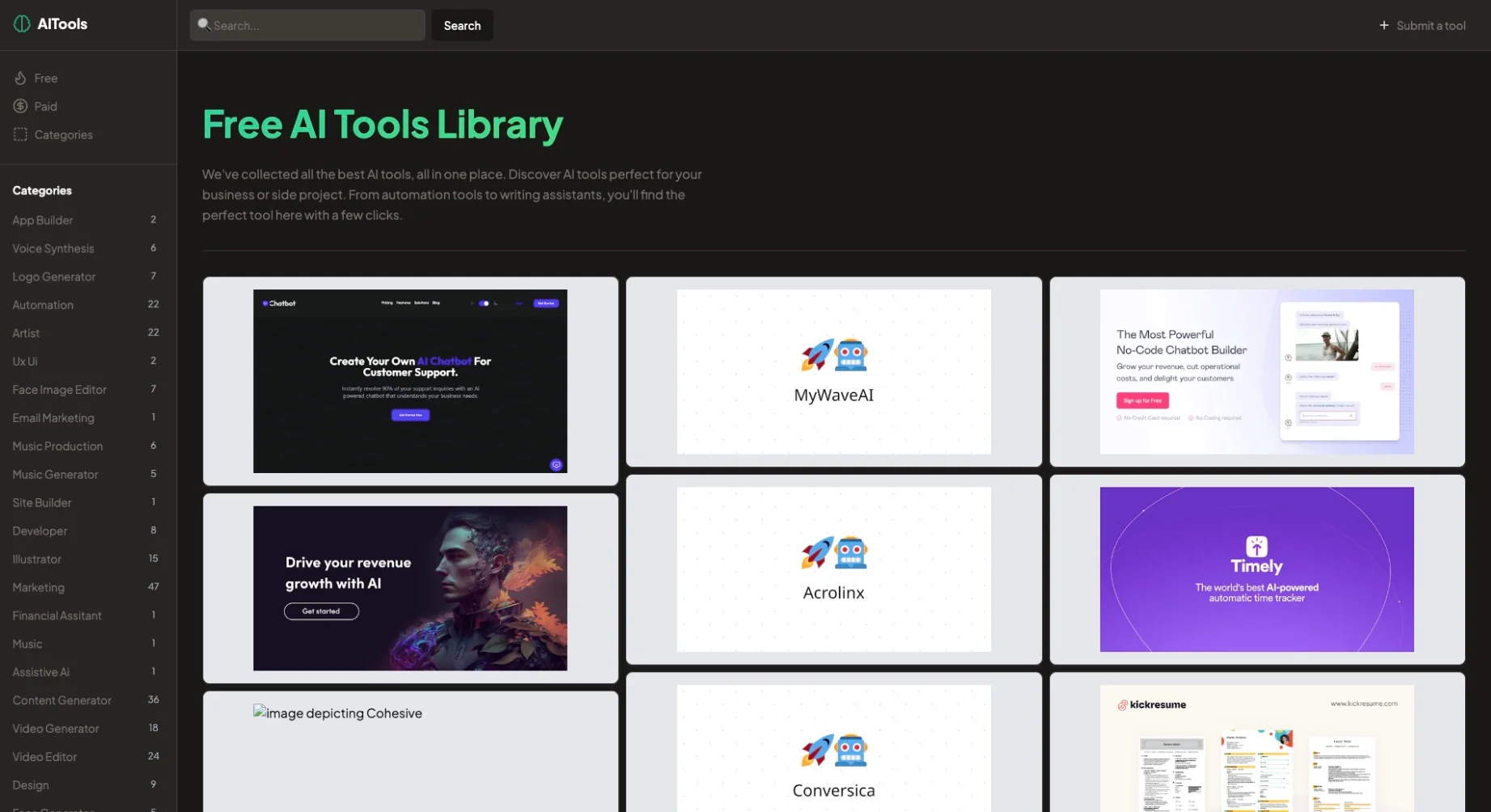Image resolution: width=1491 pixels, height=812 pixels.
Task: Click the flame icon next to Free
Action: click(x=20, y=78)
